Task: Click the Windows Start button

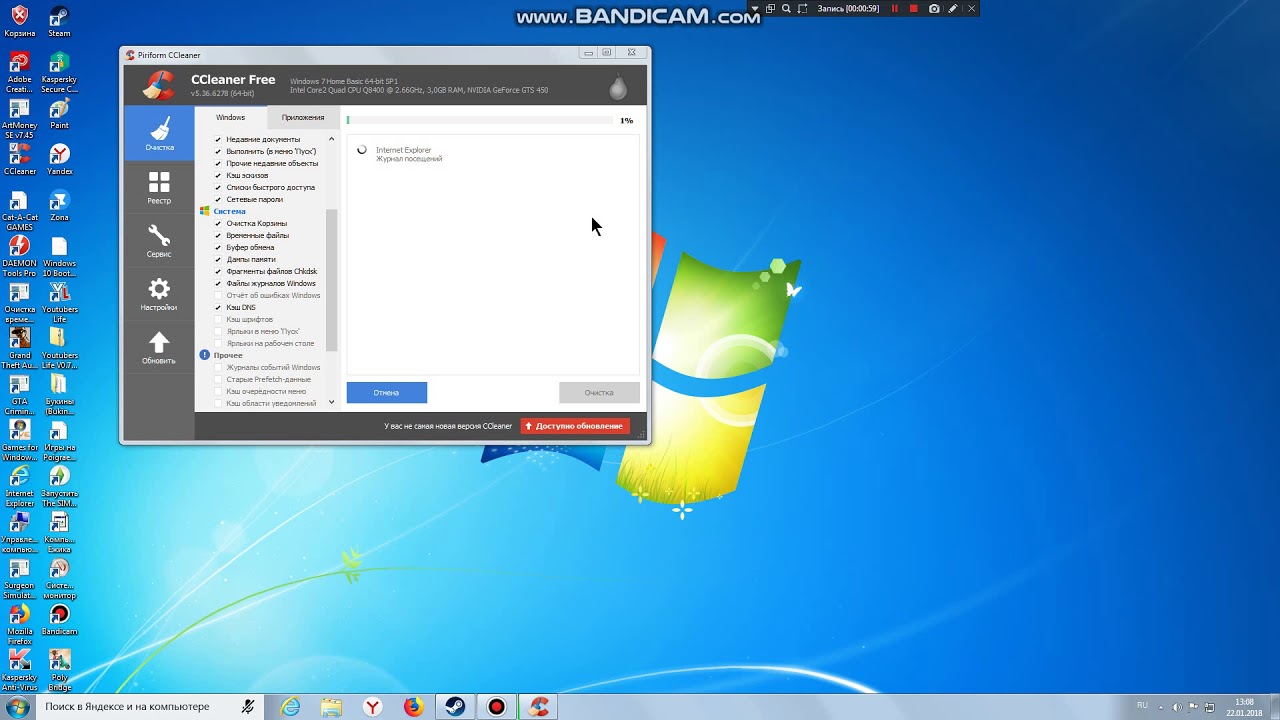Action: pos(17,707)
